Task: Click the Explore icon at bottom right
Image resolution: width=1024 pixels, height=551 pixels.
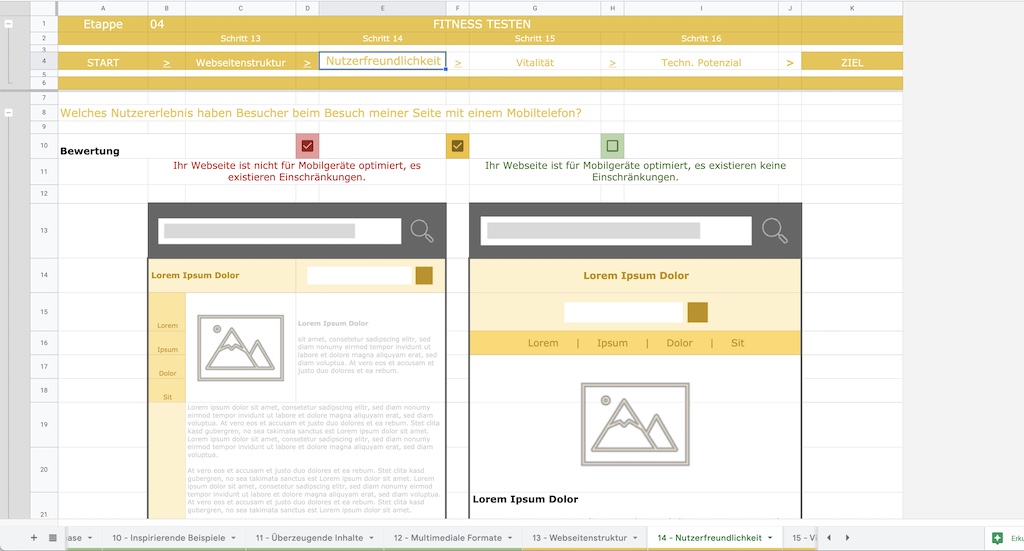Action: 997,538
